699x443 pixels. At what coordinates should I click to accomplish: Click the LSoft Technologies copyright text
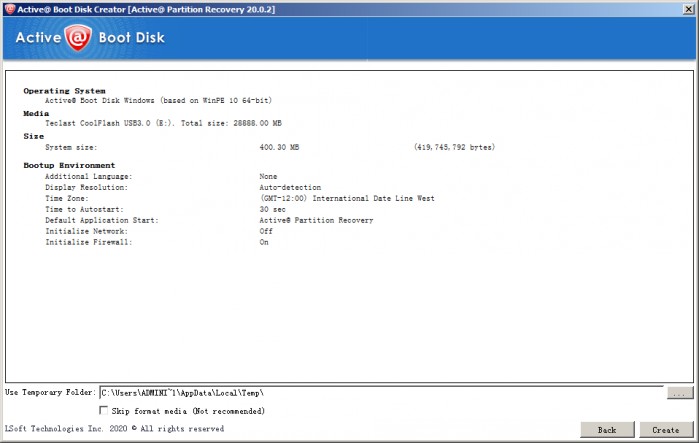(x=115, y=429)
